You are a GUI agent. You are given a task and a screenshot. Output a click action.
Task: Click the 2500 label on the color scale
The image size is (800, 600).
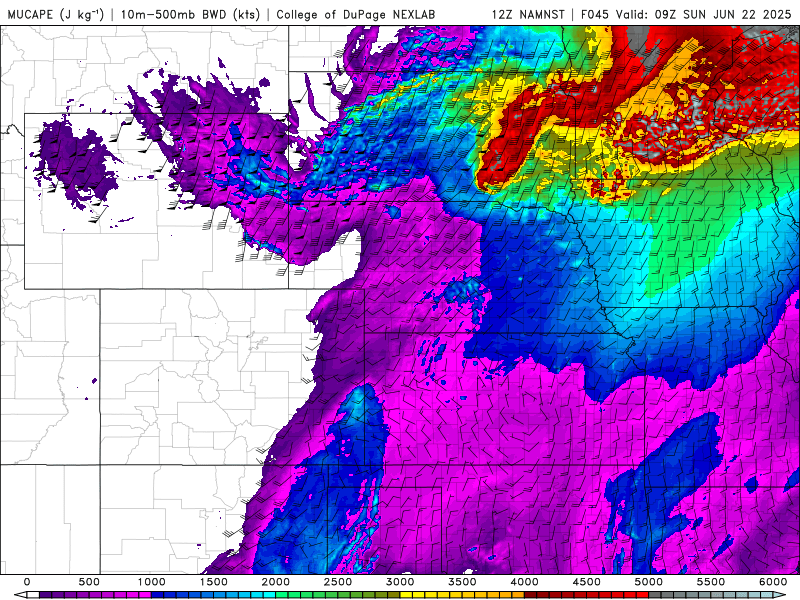click(338, 582)
